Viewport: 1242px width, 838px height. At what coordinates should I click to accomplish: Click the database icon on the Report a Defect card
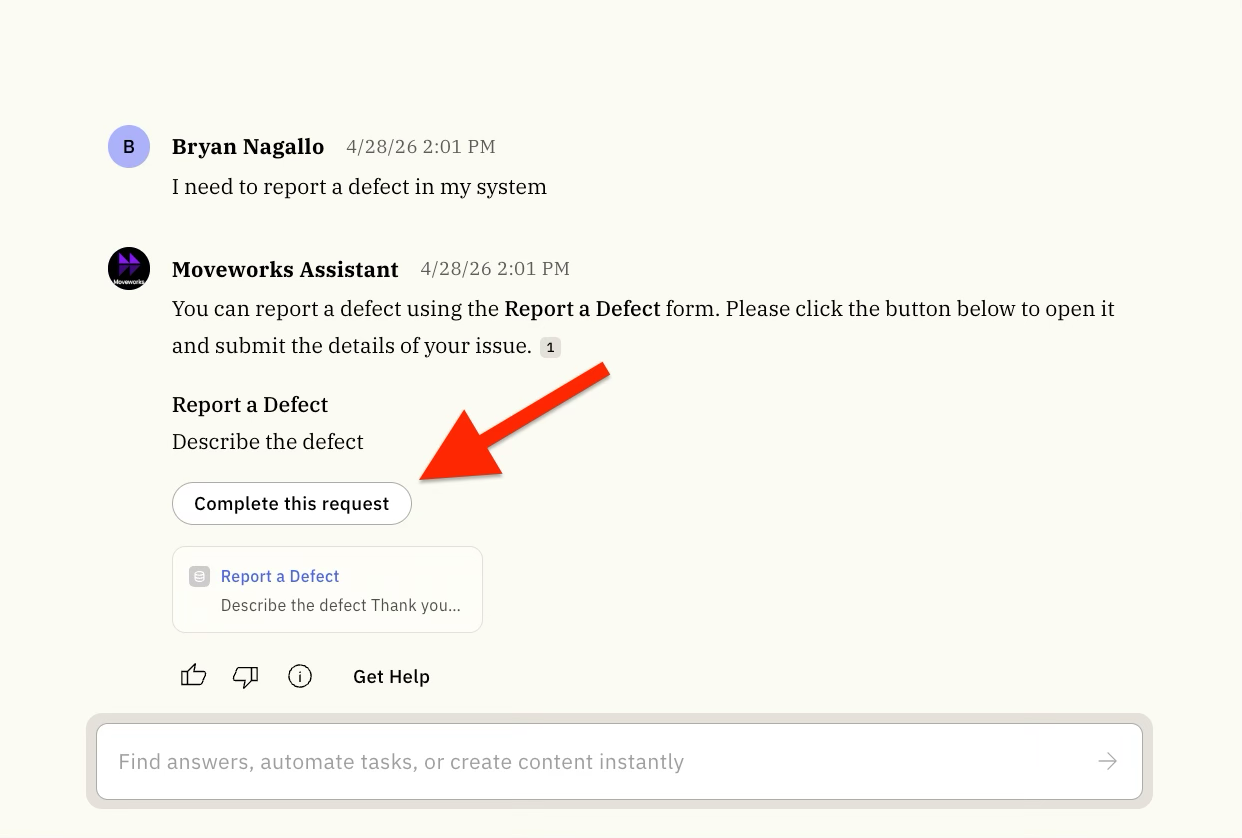pos(200,577)
